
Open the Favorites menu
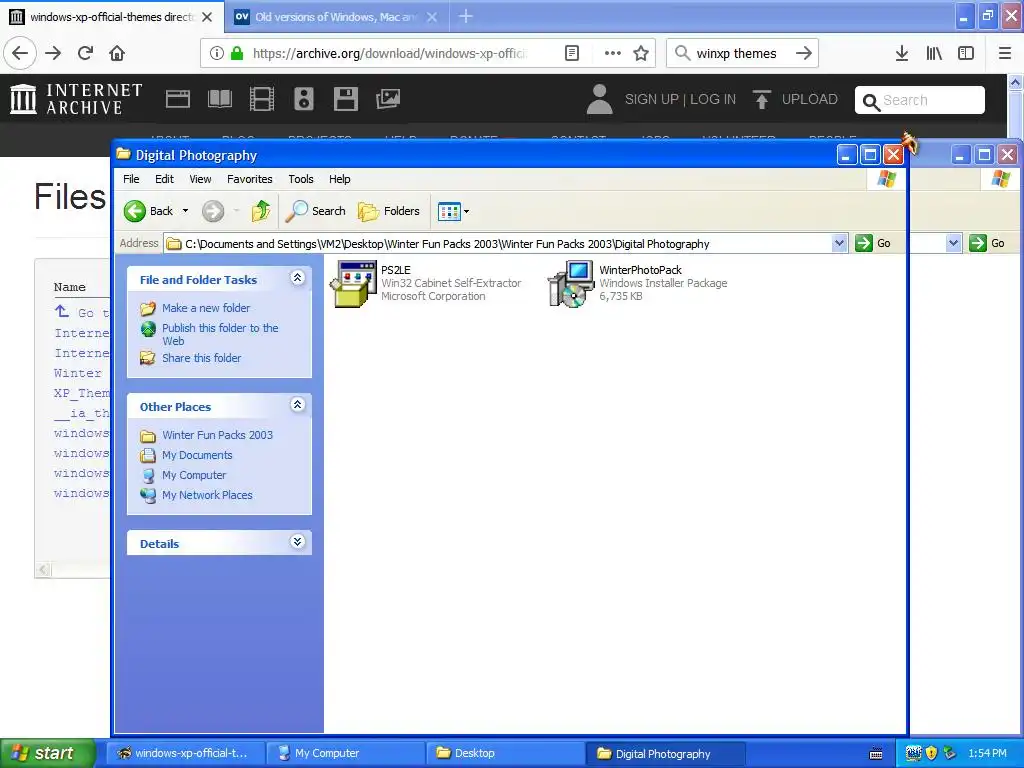pos(249,179)
